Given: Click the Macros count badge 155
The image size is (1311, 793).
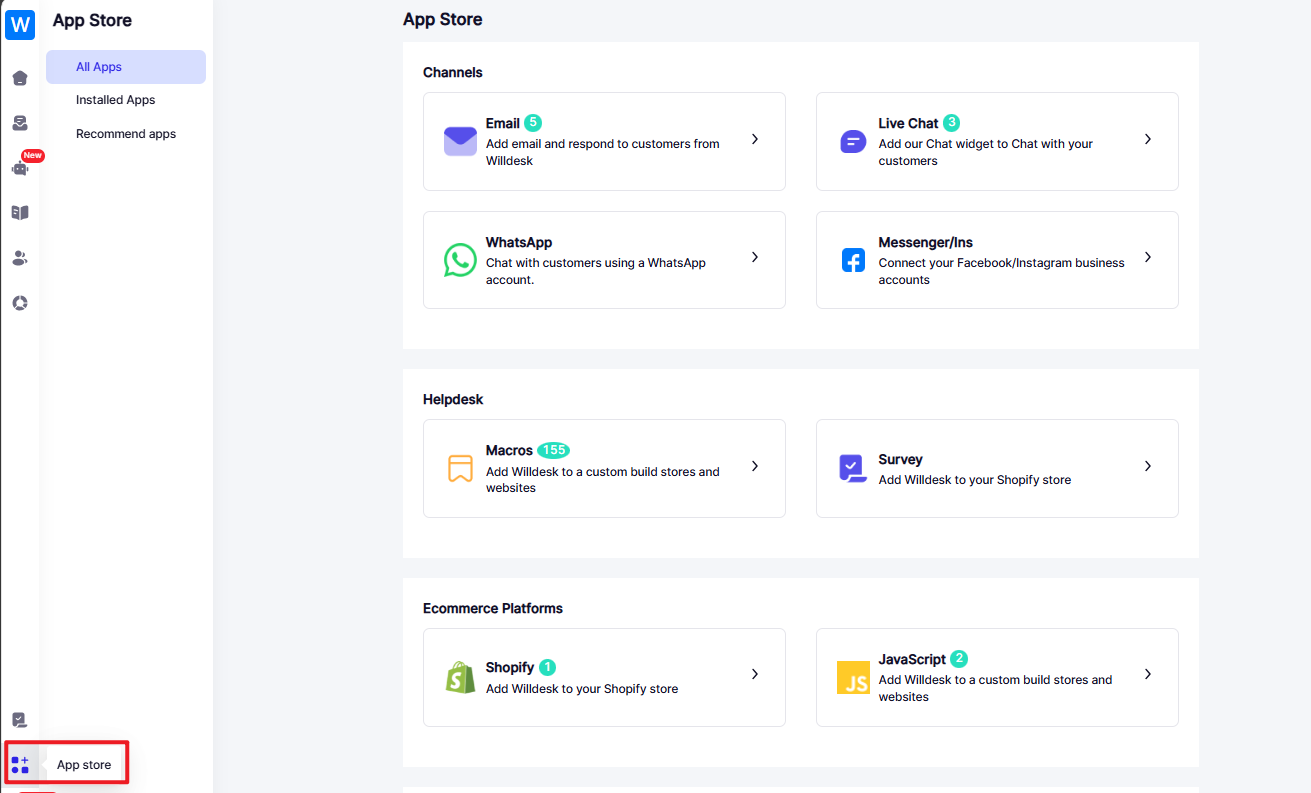Looking at the screenshot, I should pyautogui.click(x=554, y=450).
